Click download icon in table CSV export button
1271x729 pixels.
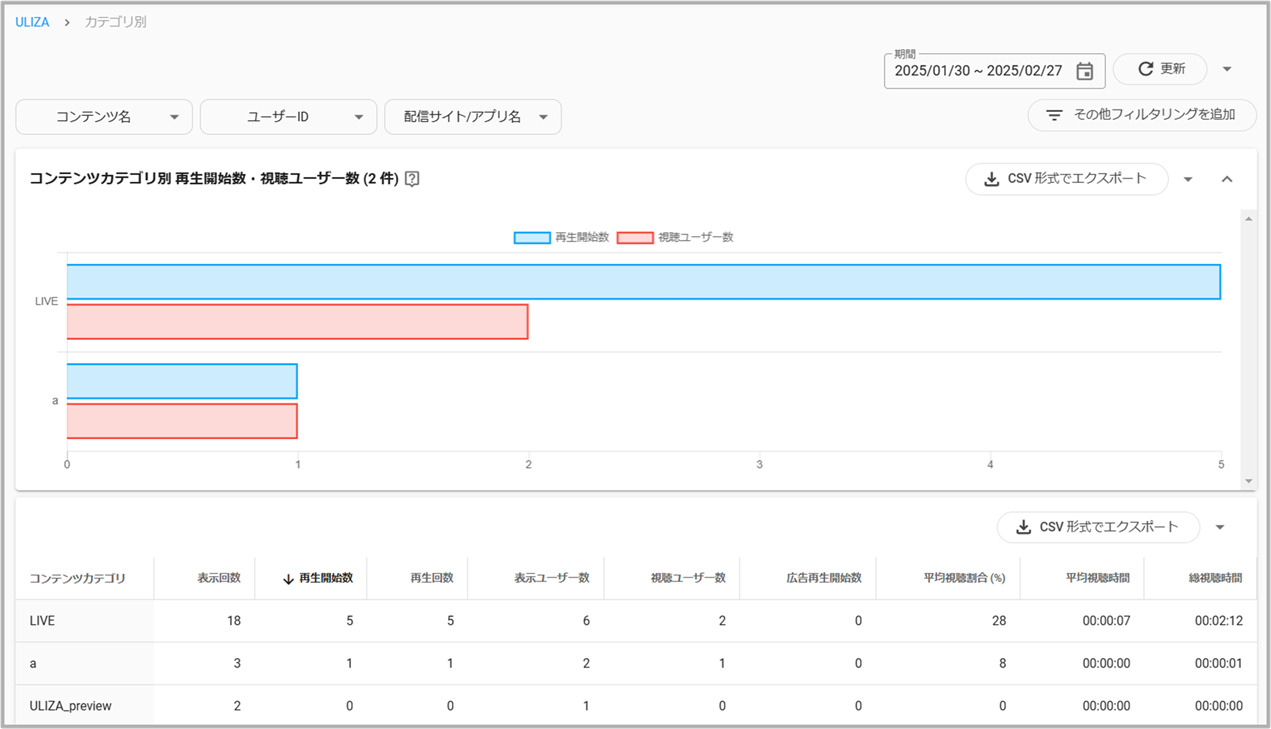tap(1023, 527)
